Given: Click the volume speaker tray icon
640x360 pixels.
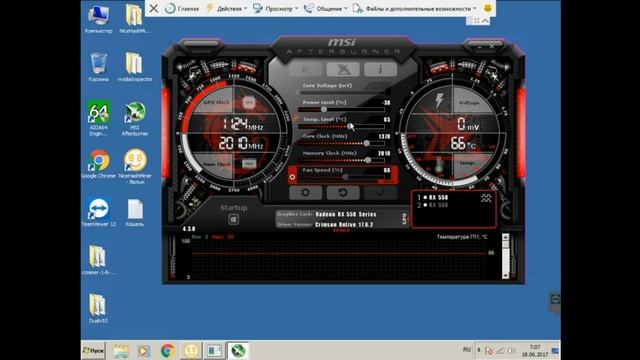Looking at the screenshot, I should point(511,351).
